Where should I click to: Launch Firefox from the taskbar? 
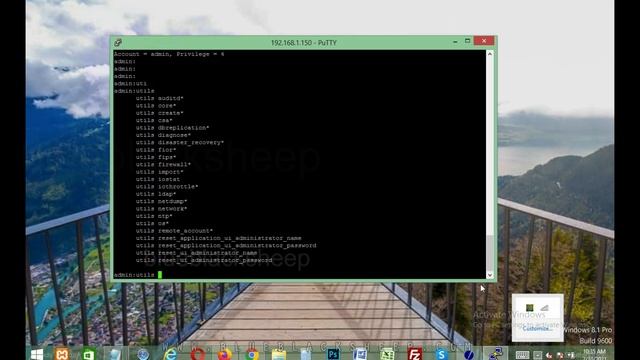[224, 354]
